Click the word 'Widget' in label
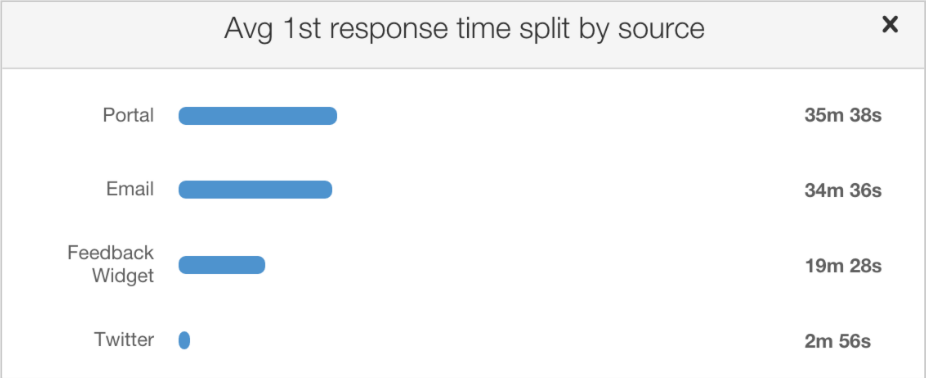Screen dimensions: 926x378 pos(123,276)
